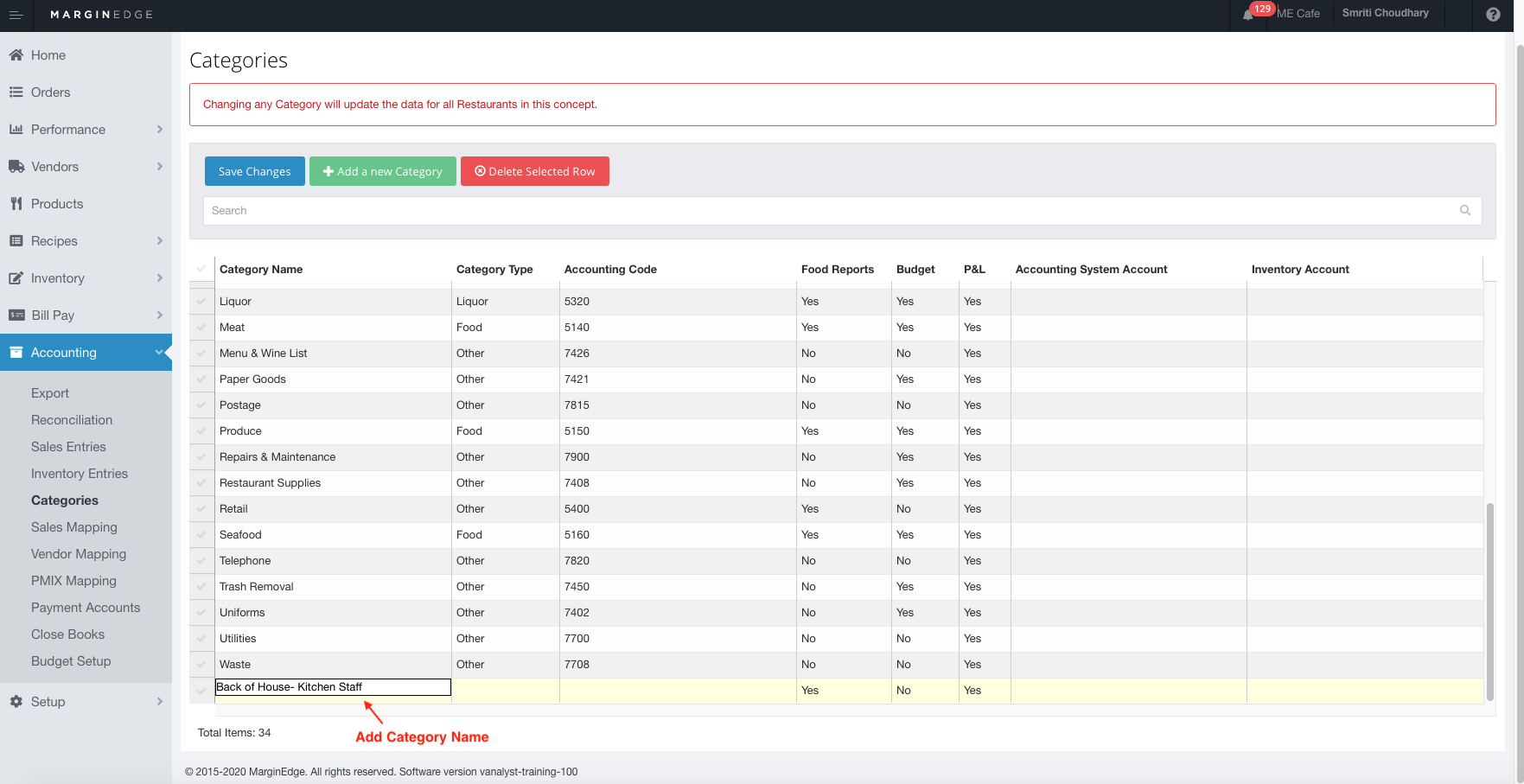Click the Orders list icon
The width and height of the screenshot is (1524, 784).
tap(16, 92)
